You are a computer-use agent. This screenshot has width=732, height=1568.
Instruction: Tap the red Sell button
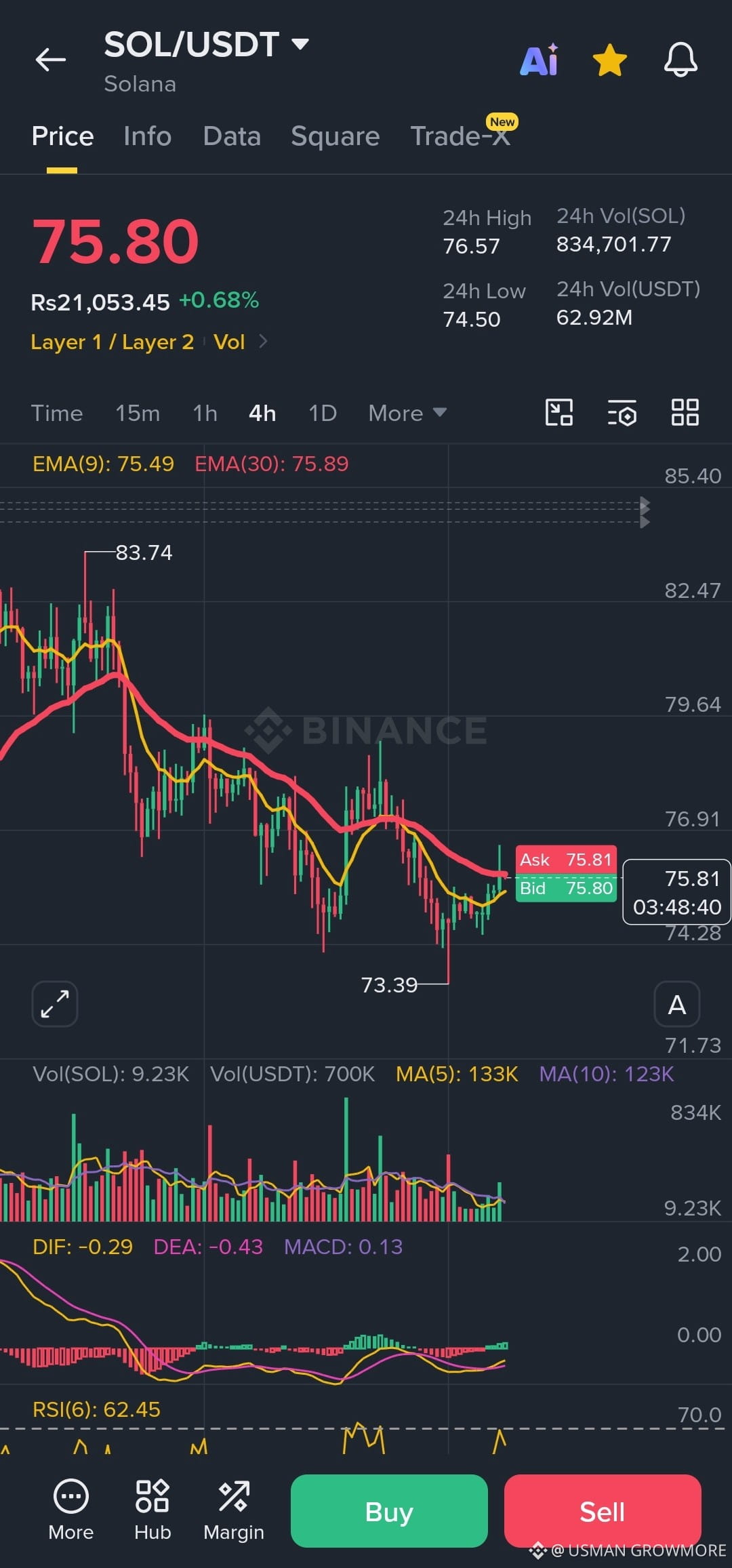[x=603, y=1510]
